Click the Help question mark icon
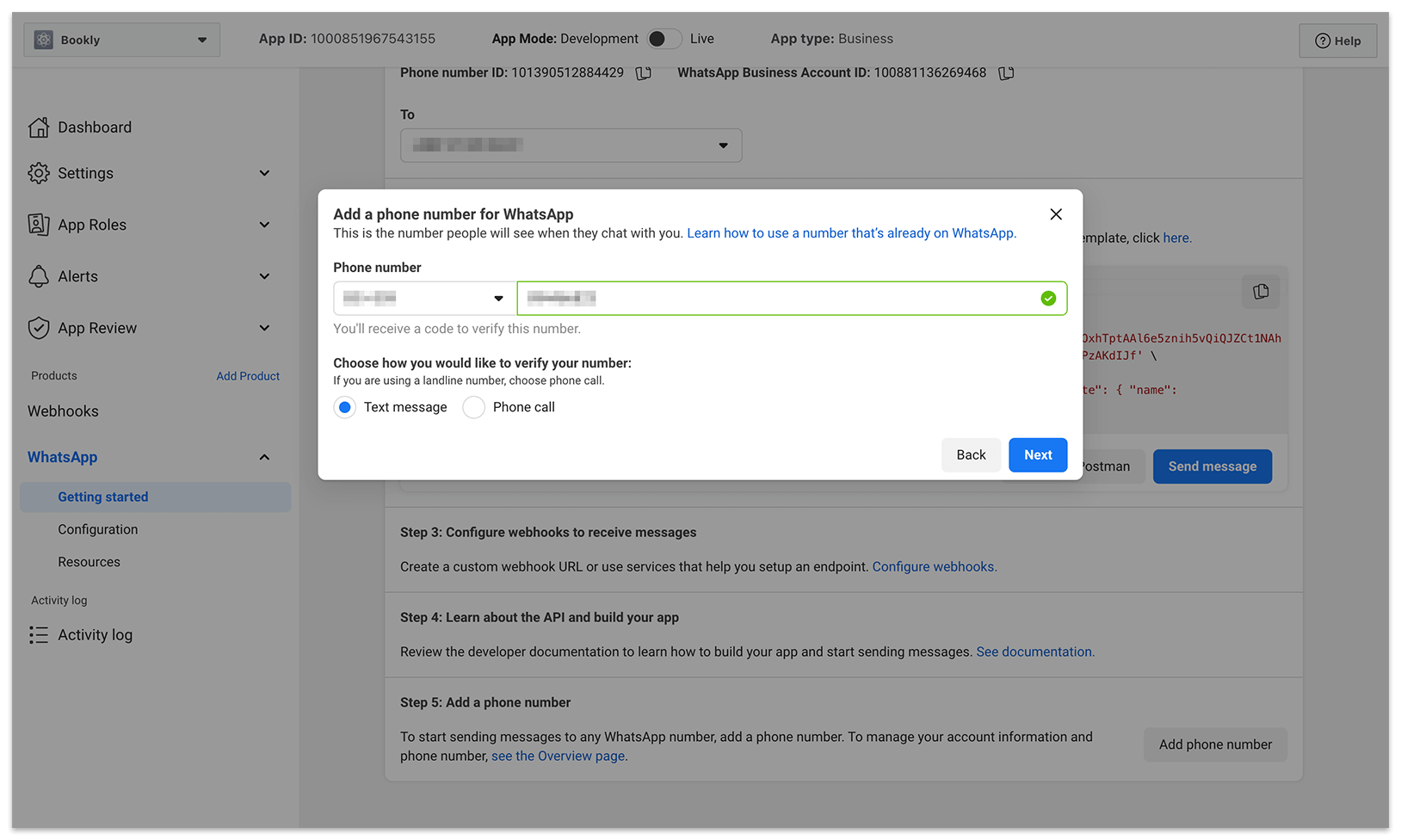This screenshot has width=1401, height=840. (x=1323, y=40)
